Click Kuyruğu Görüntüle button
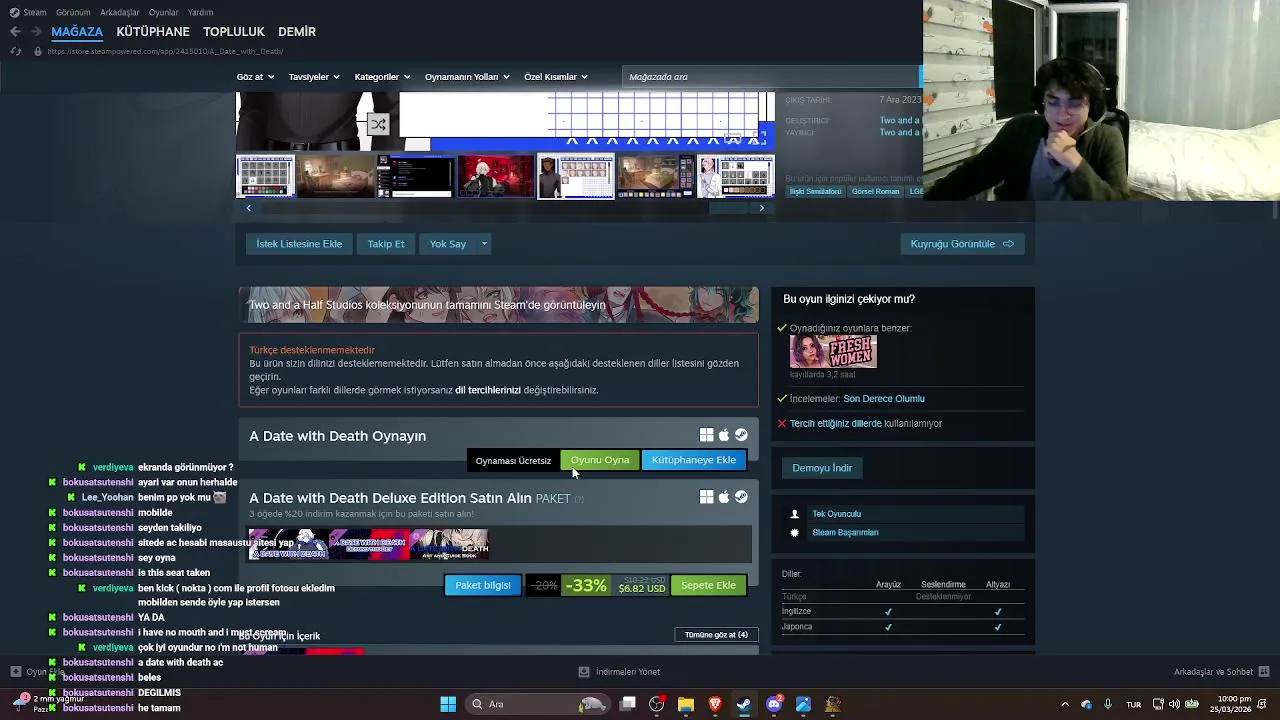1280x720 pixels. click(x=962, y=244)
